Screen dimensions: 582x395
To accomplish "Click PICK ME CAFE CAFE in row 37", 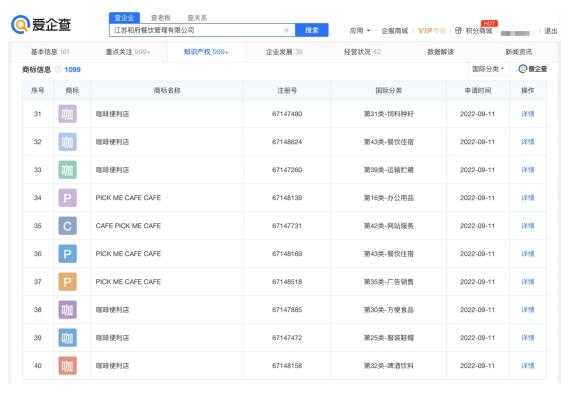I will point(128,282).
